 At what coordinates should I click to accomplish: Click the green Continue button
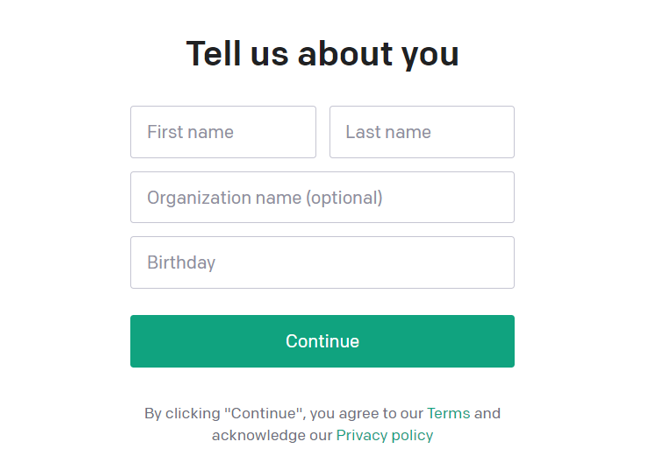click(322, 341)
